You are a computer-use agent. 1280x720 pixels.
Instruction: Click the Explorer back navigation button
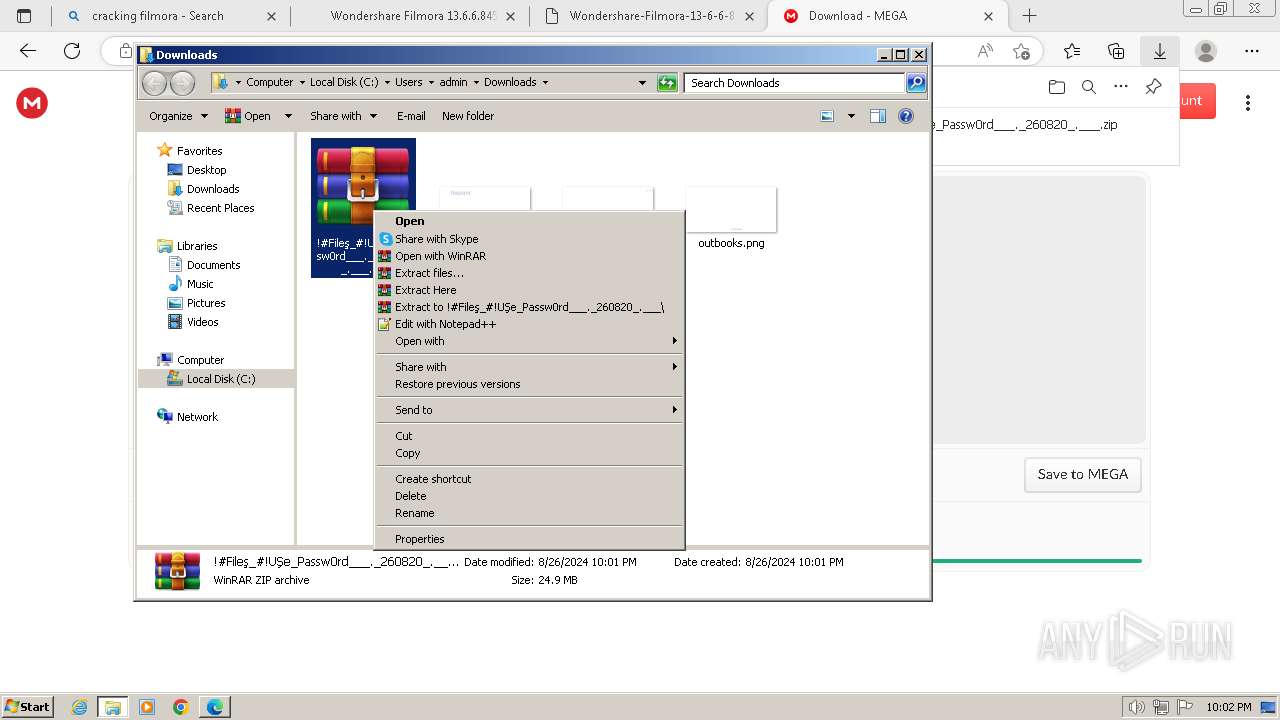(154, 83)
